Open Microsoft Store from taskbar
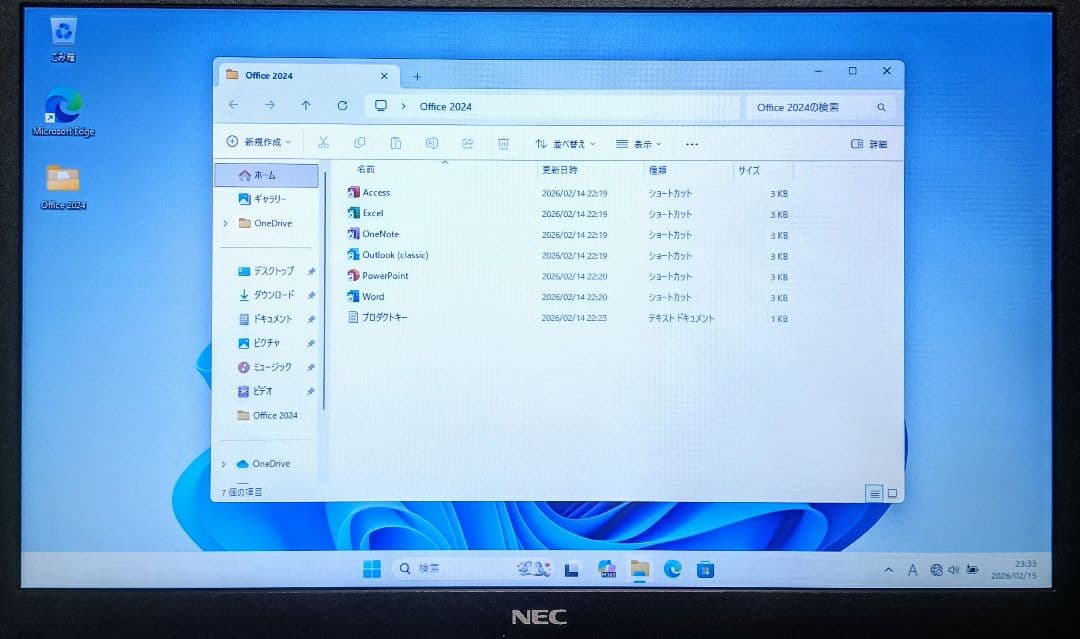Viewport: 1080px width, 639px height. 705,569
